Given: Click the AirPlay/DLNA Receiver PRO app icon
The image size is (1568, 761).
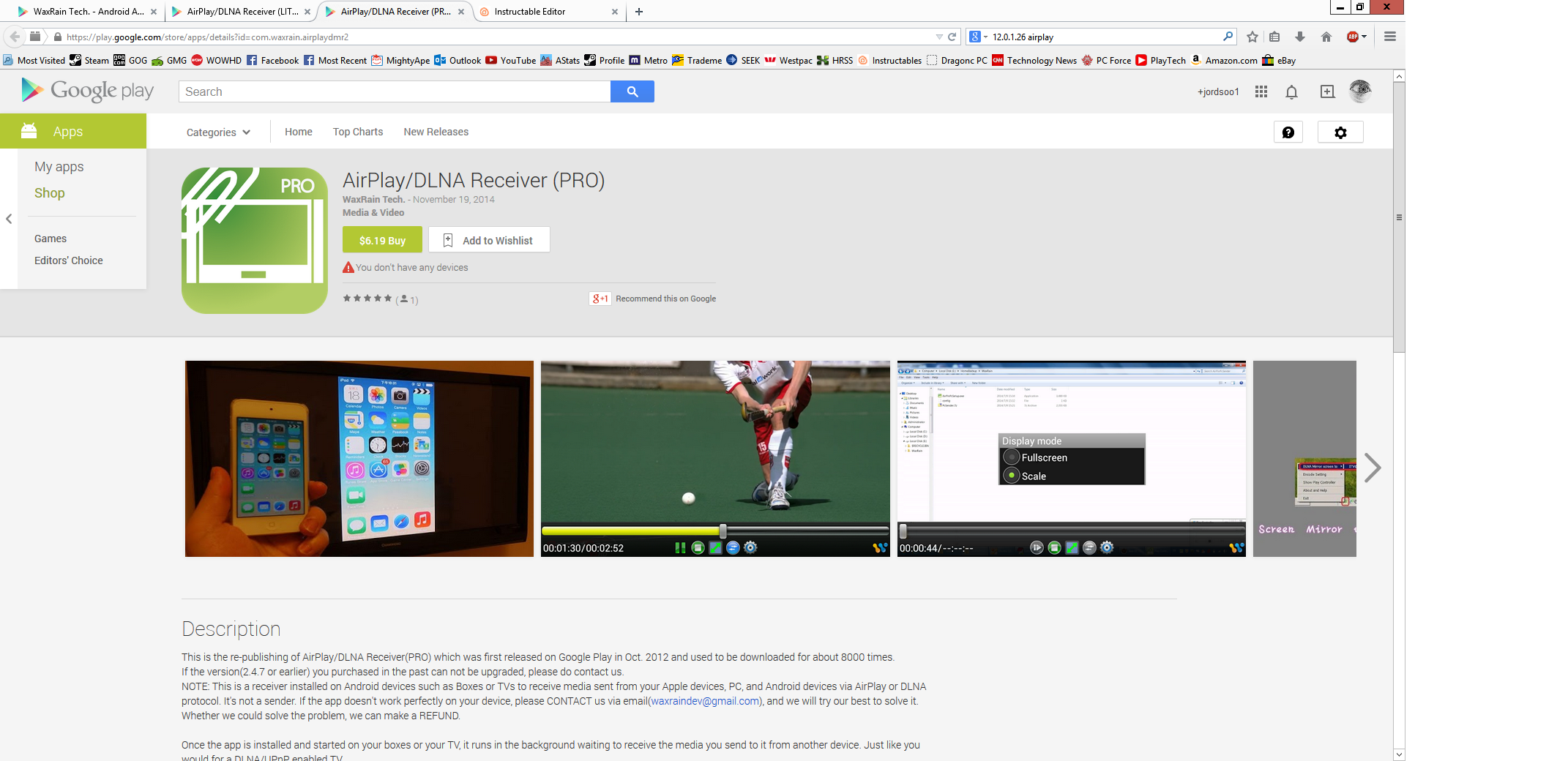Looking at the screenshot, I should (x=255, y=241).
